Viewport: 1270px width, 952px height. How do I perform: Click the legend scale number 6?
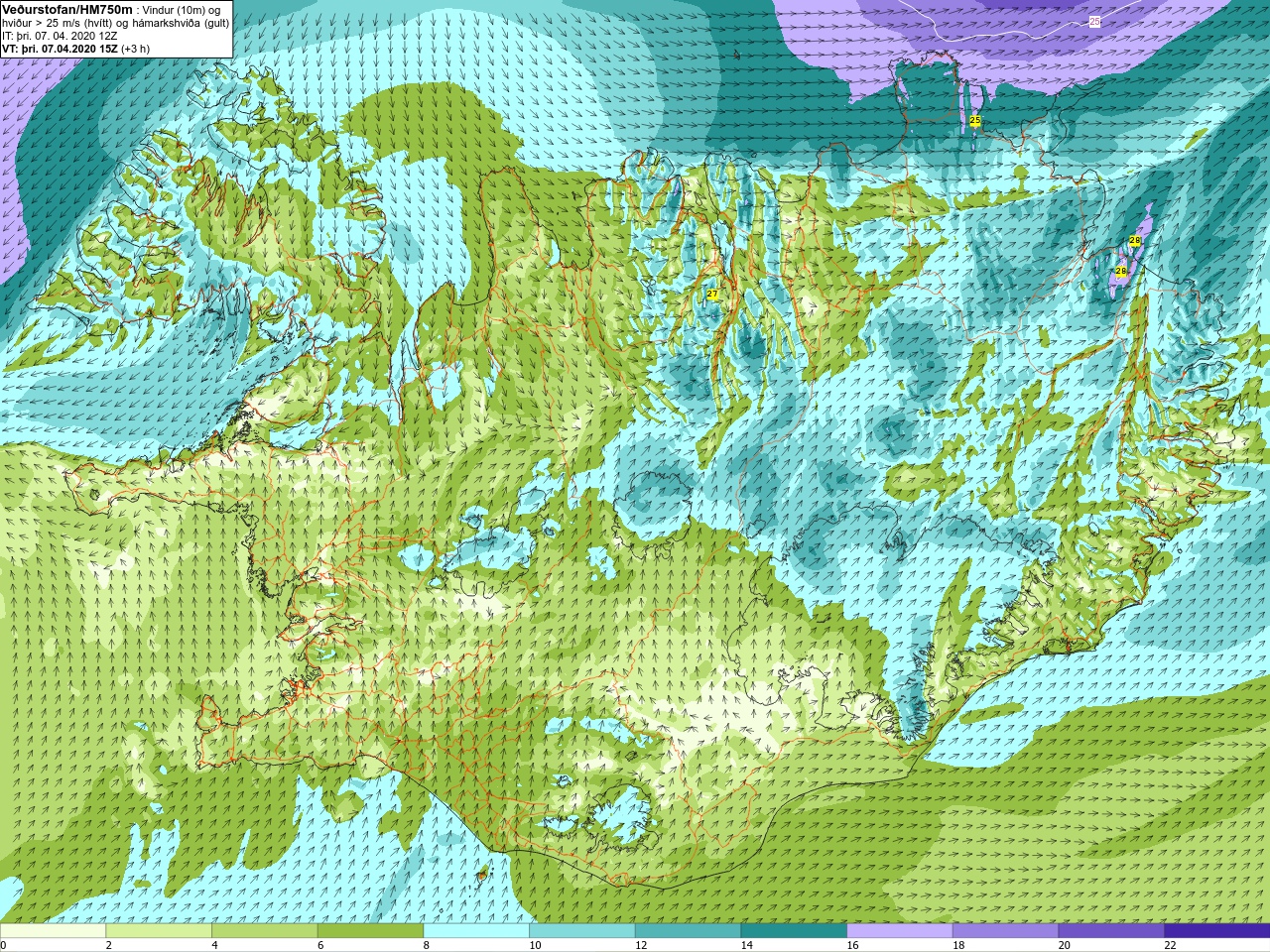click(320, 945)
